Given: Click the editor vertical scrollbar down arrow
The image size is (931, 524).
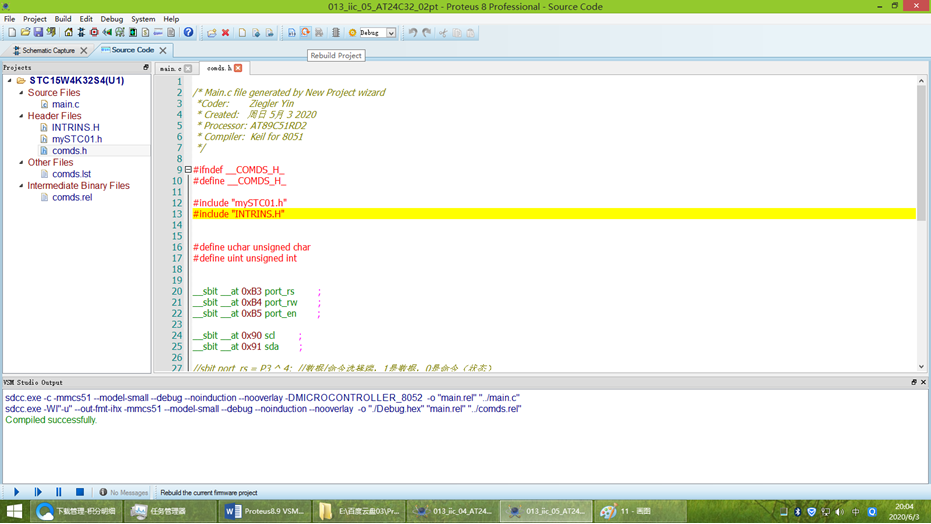Looking at the screenshot, I should (x=921, y=367).
